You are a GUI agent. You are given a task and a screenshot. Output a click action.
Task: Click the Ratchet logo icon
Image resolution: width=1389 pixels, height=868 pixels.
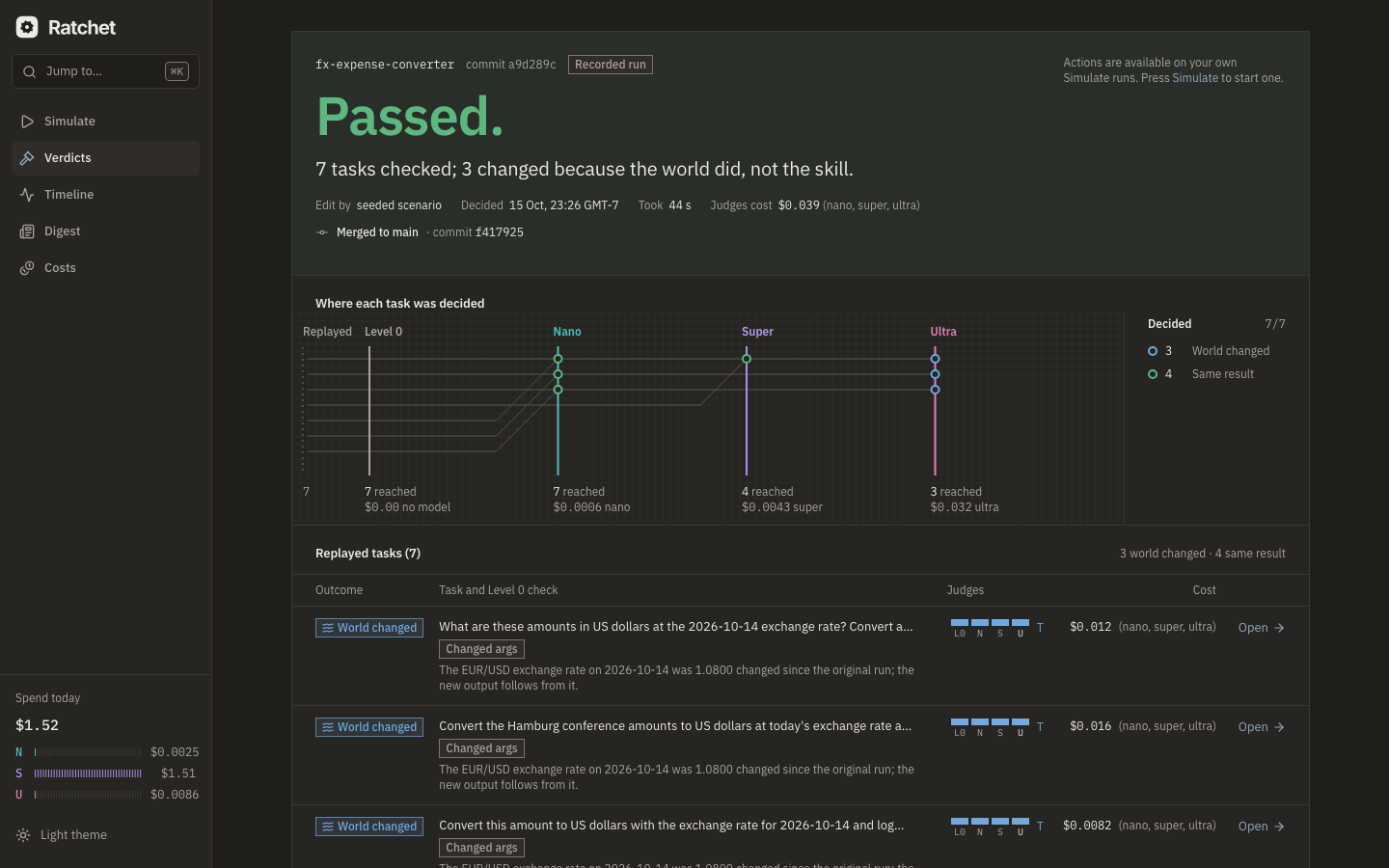[x=27, y=27]
